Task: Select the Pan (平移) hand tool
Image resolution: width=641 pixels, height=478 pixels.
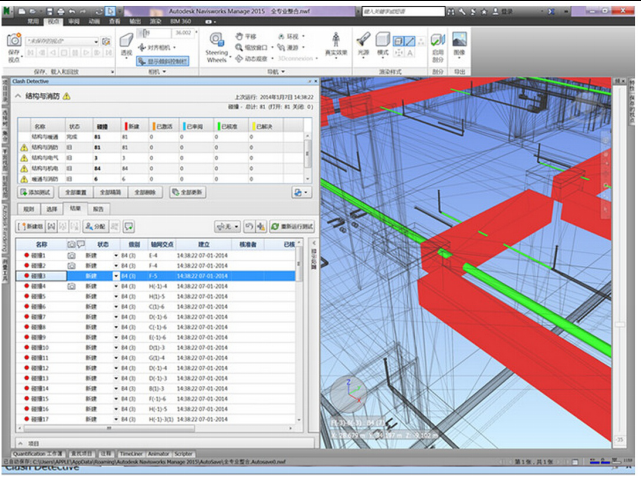Action: 246,36
